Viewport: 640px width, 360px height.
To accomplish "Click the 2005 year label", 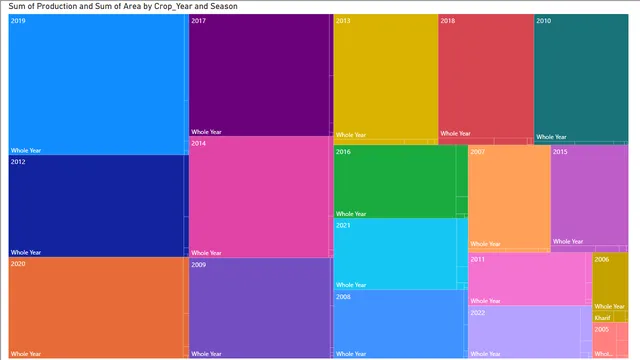I will 602,329.
